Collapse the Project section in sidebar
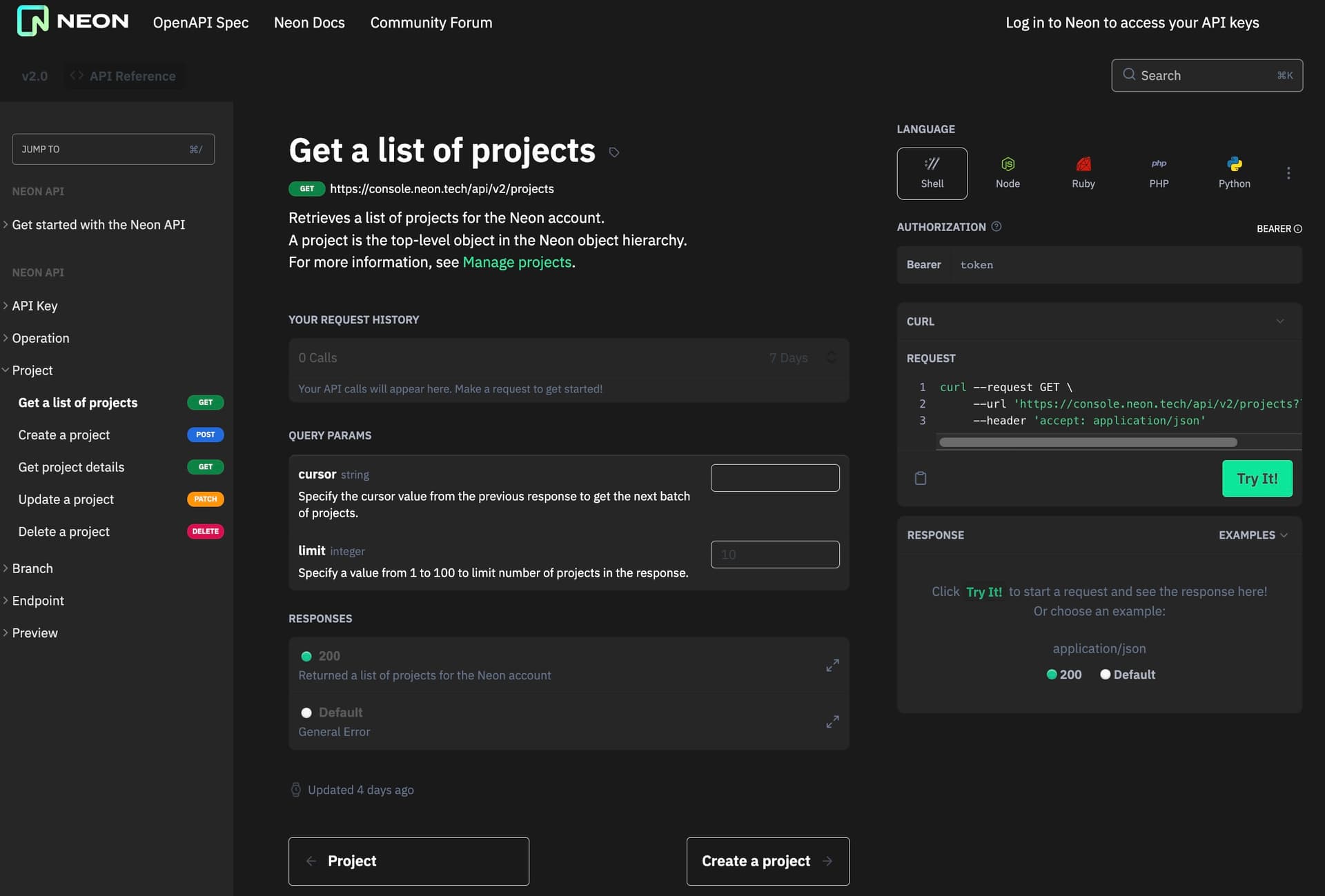Image resolution: width=1325 pixels, height=896 pixels. tap(32, 370)
